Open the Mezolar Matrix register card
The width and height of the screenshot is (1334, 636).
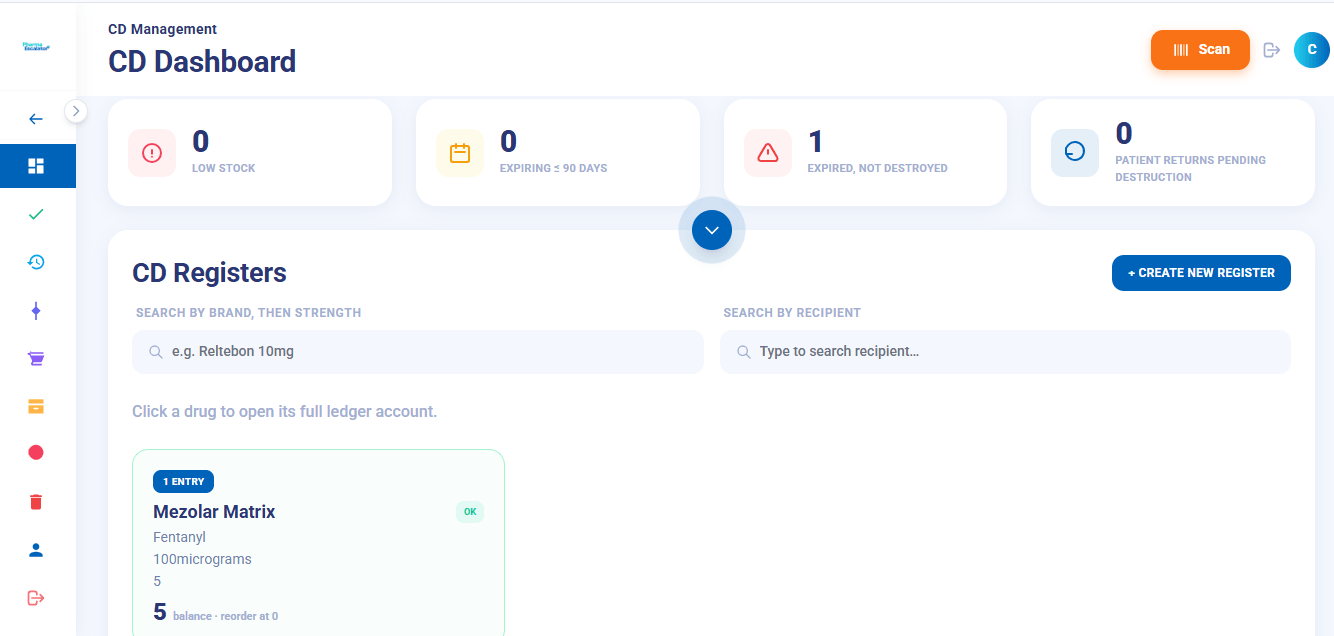coord(318,542)
